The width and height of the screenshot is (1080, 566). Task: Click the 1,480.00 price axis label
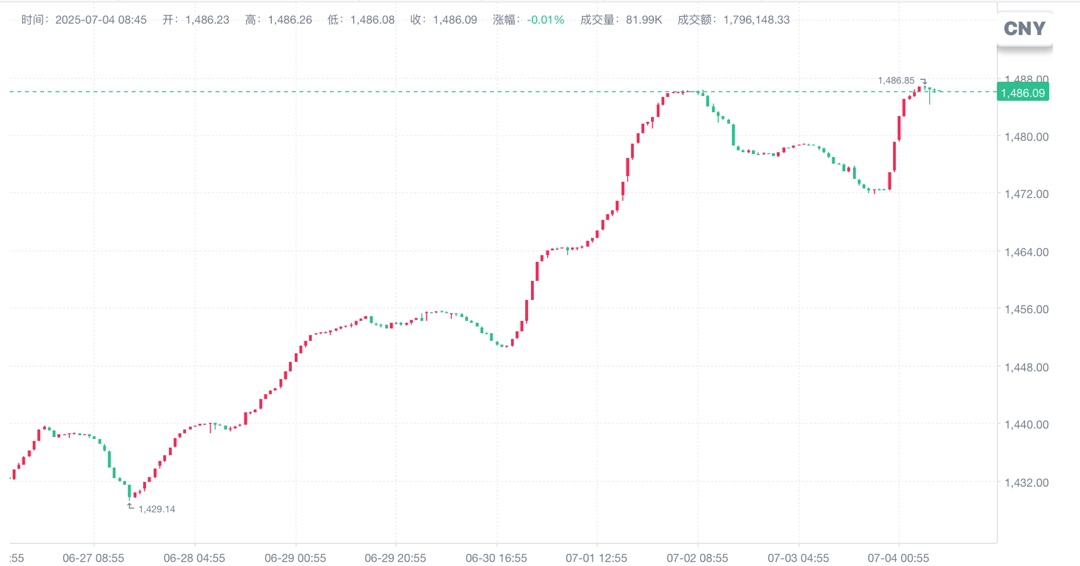click(x=1027, y=137)
